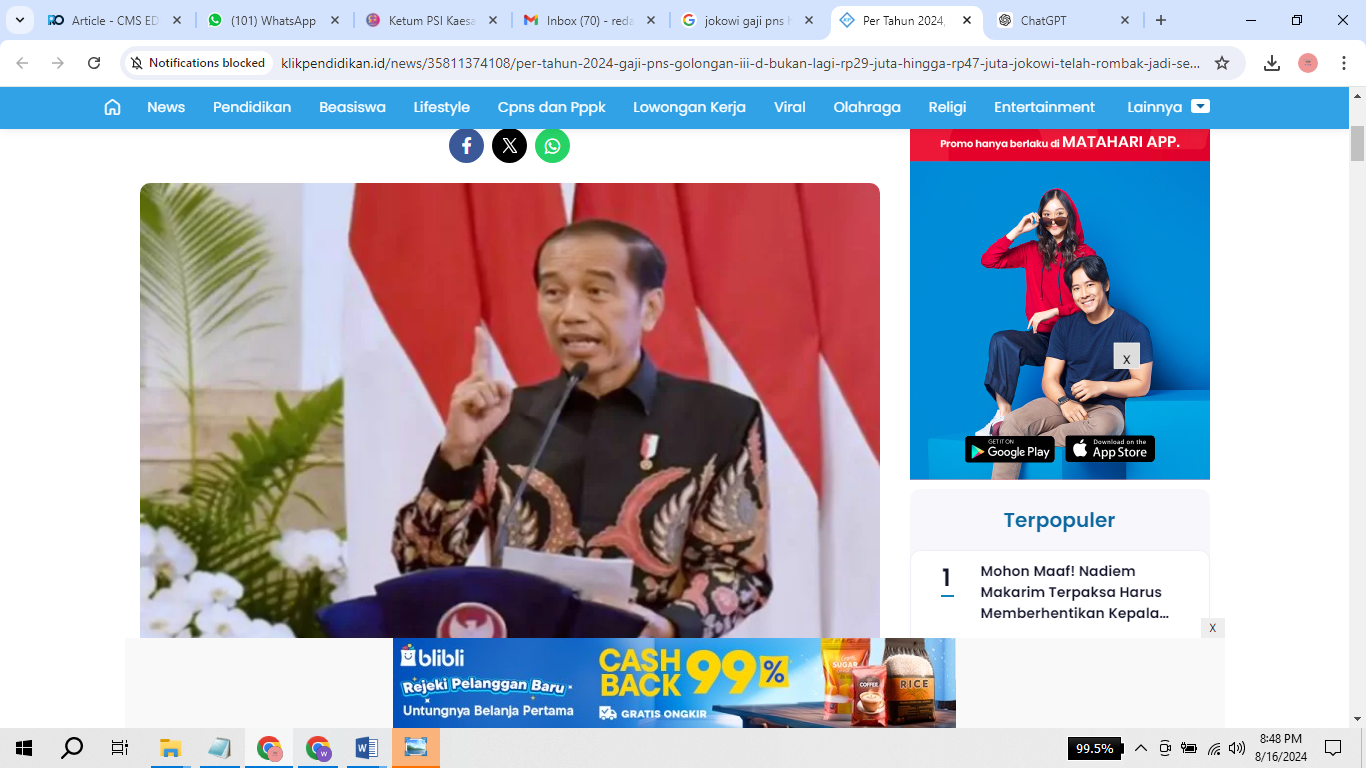Close the Blibli bottom banner ad
1366x768 pixels.
point(1213,628)
